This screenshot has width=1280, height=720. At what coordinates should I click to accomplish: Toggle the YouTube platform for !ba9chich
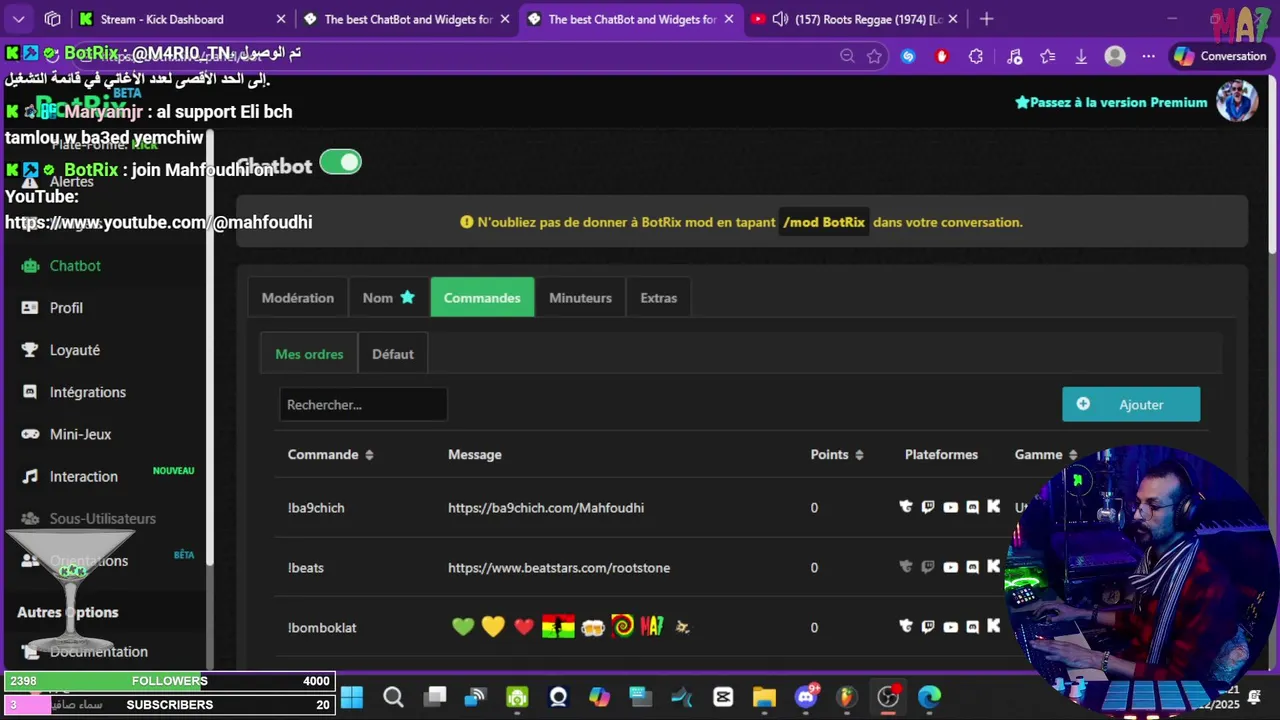click(x=950, y=507)
